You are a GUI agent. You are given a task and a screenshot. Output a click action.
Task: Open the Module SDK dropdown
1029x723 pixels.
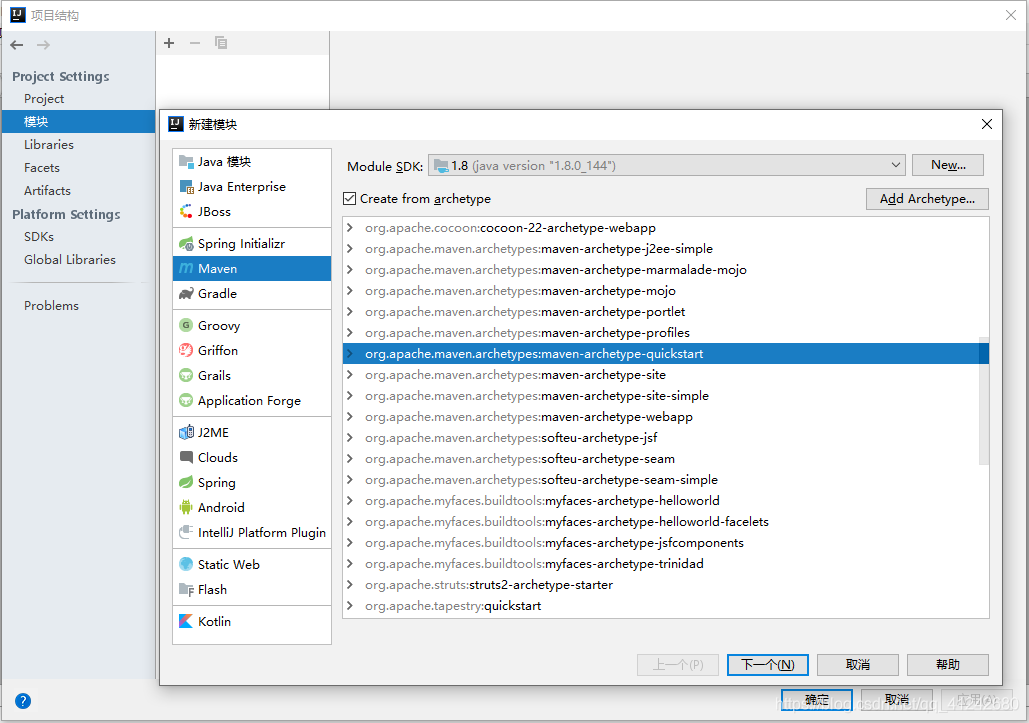667,165
